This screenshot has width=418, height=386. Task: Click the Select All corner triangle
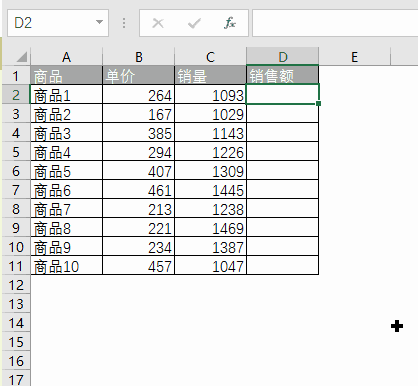click(x=22, y=57)
